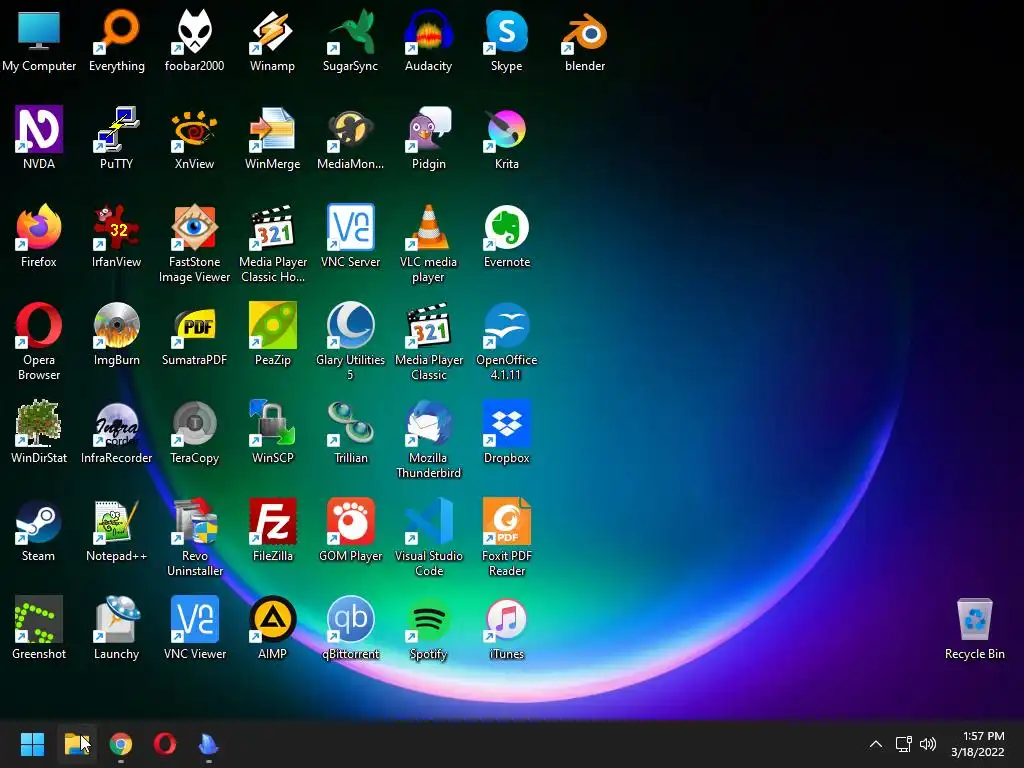
Task: Click the Mozilla Thunderbird icon
Action: tap(428, 423)
